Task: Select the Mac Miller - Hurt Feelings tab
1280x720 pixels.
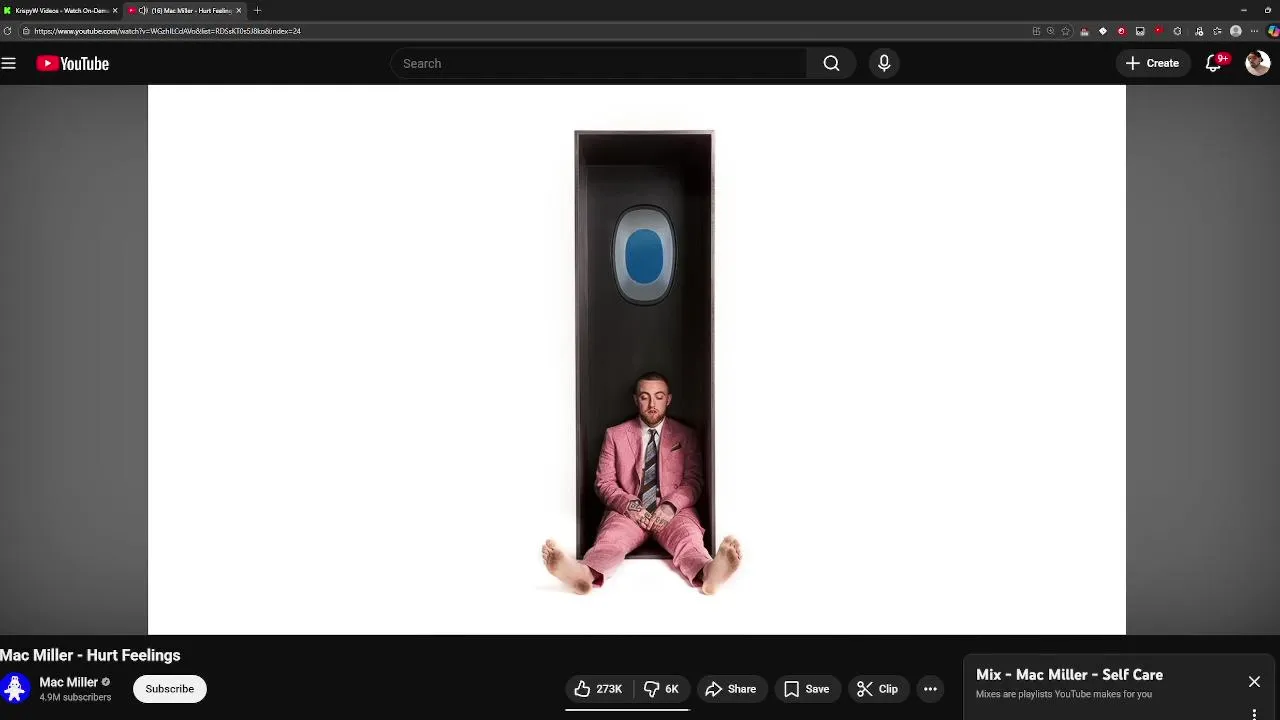Action: 185,10
